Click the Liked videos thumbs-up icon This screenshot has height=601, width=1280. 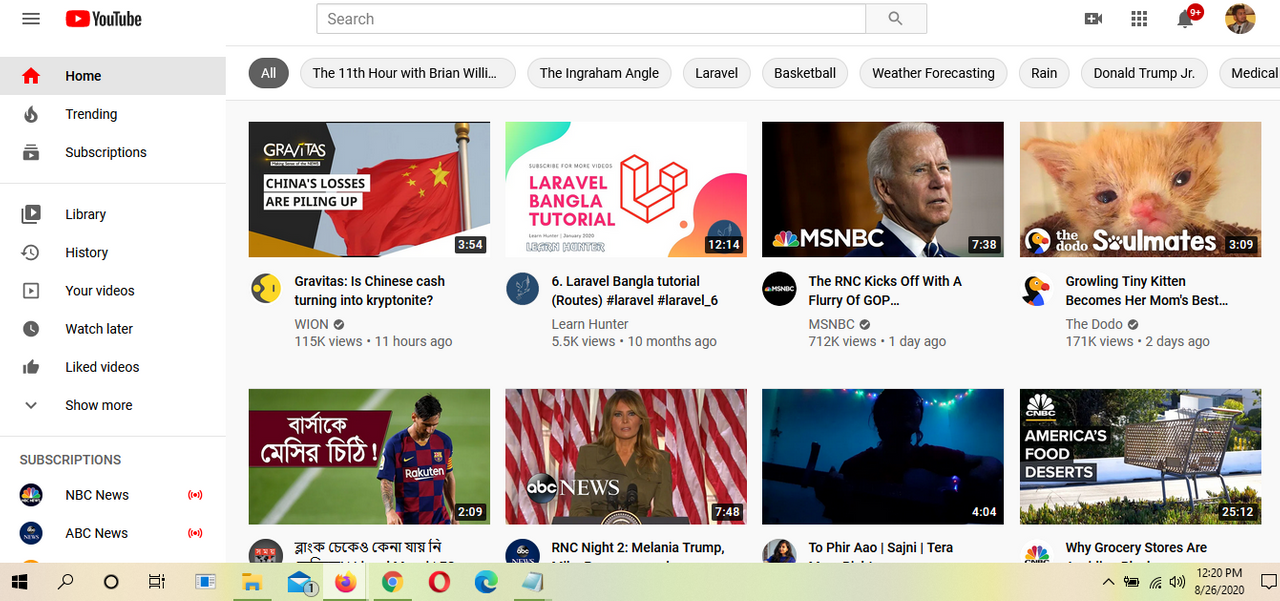pos(31,367)
